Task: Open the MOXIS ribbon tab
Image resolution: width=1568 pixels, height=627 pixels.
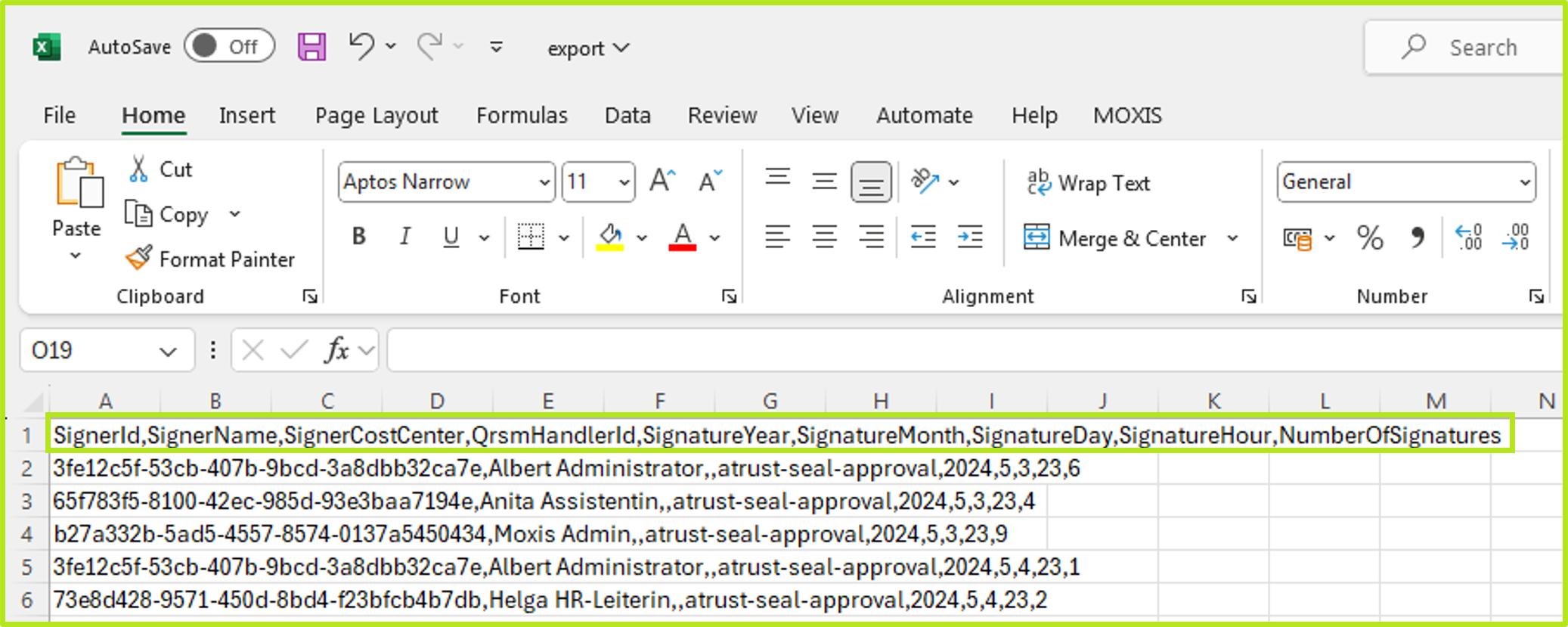Action: click(1126, 115)
